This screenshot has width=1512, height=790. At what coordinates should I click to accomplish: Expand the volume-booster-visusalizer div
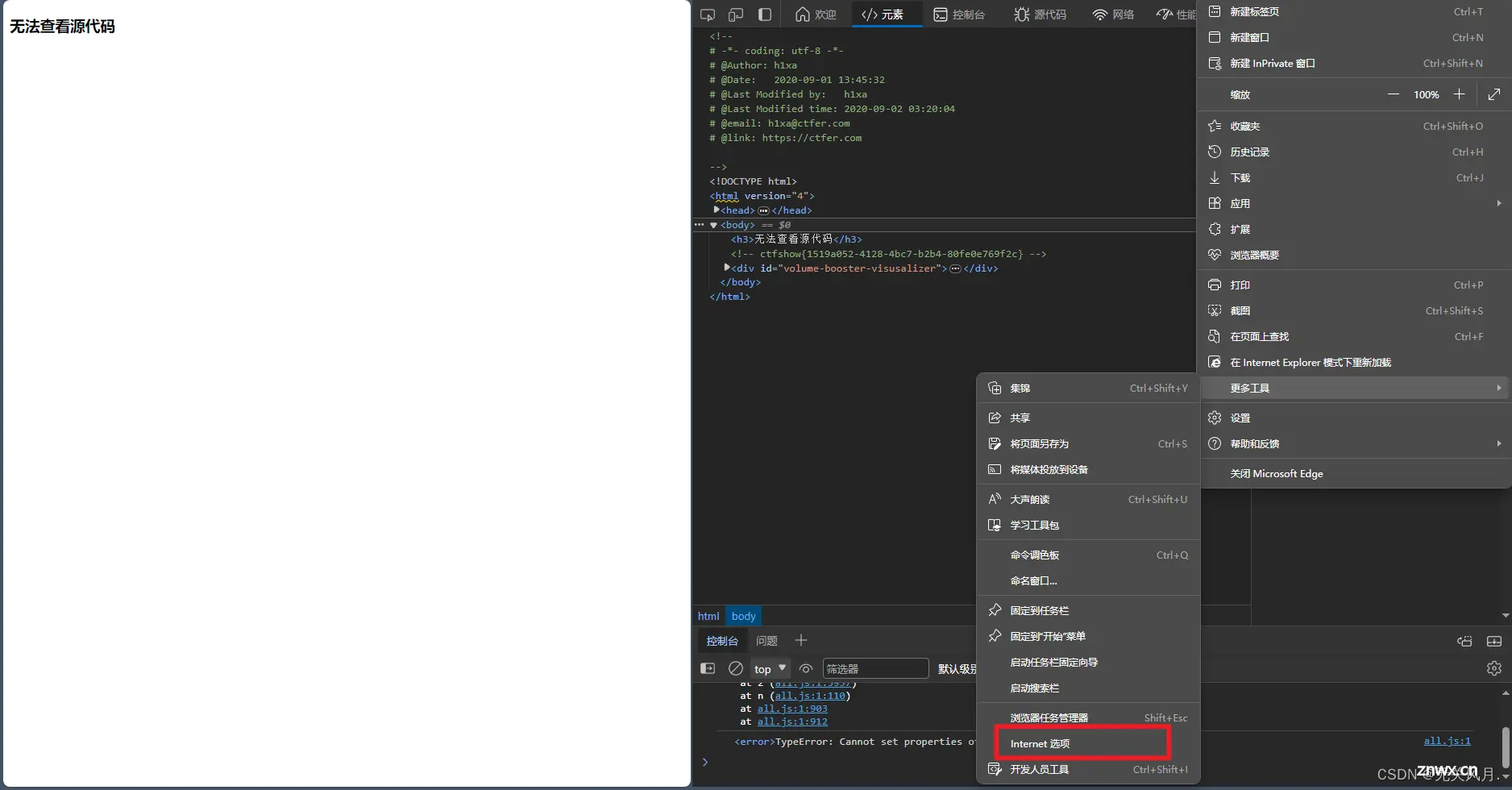727,268
